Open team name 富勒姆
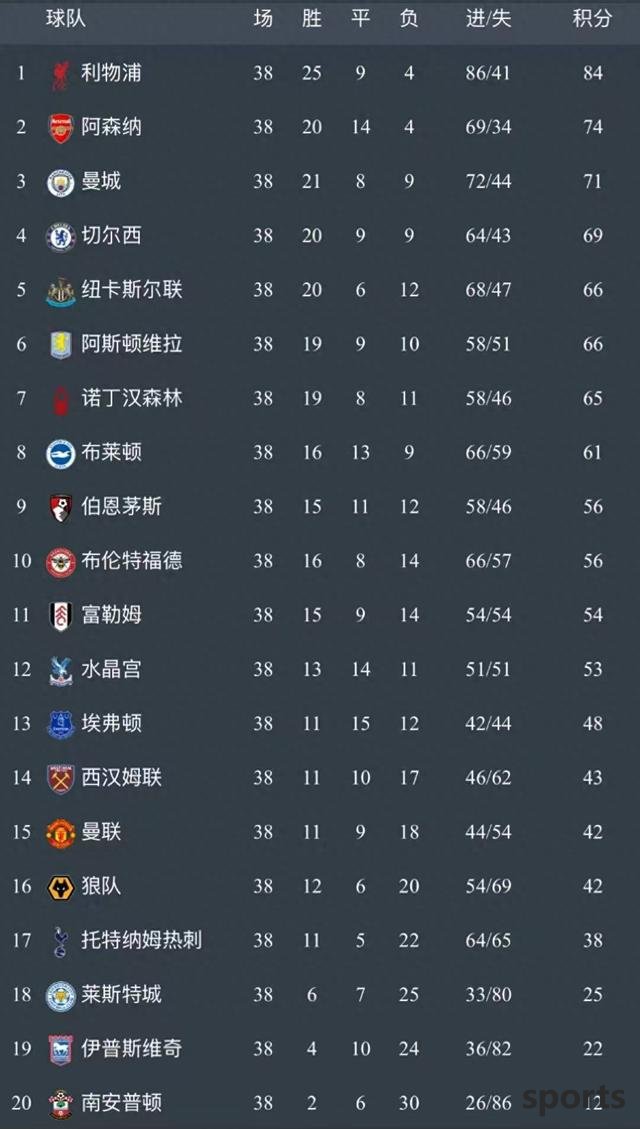This screenshot has width=640, height=1129. (x=112, y=614)
